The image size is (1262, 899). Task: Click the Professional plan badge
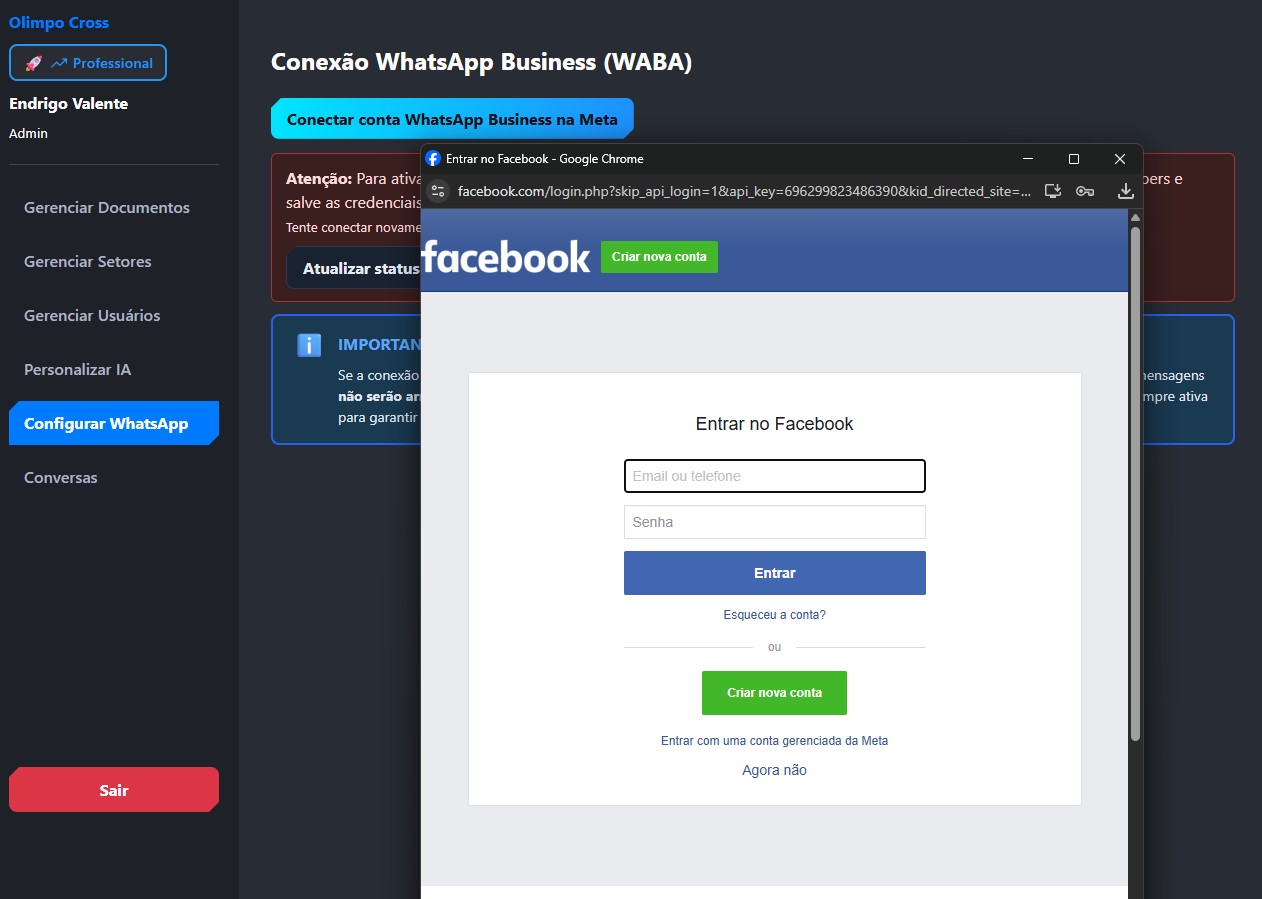tap(88, 63)
